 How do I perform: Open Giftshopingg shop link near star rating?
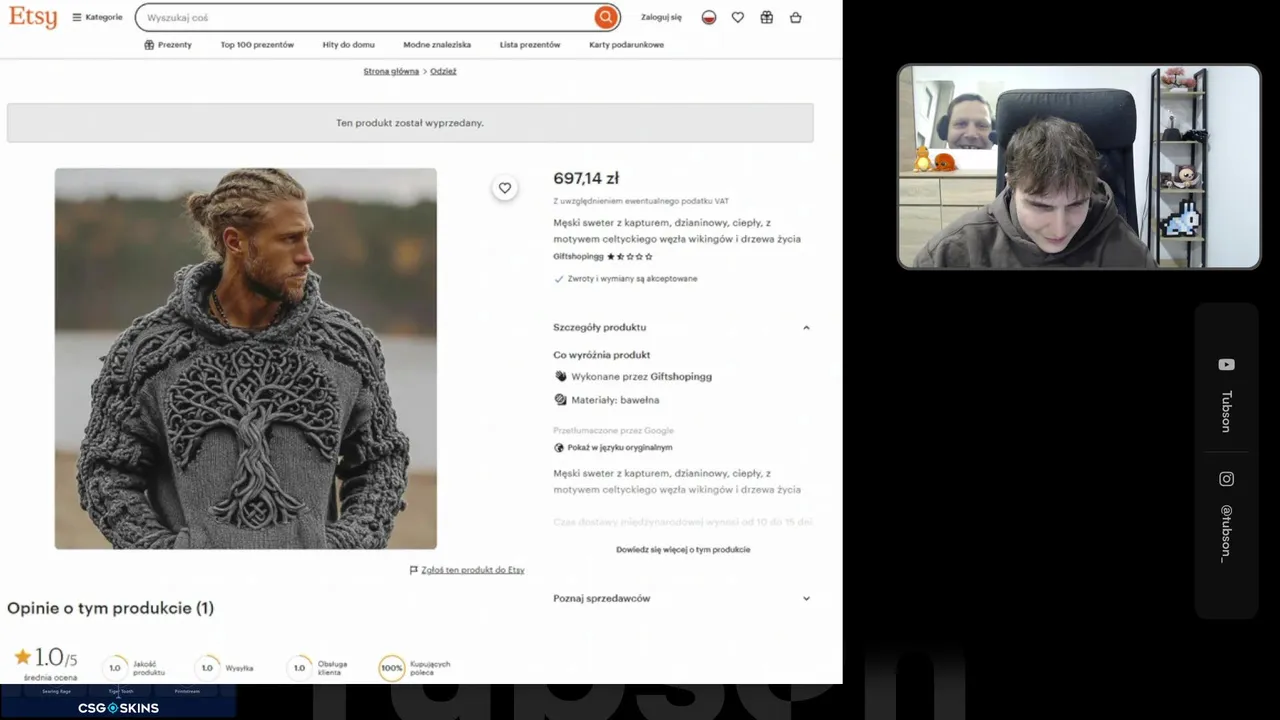579,257
